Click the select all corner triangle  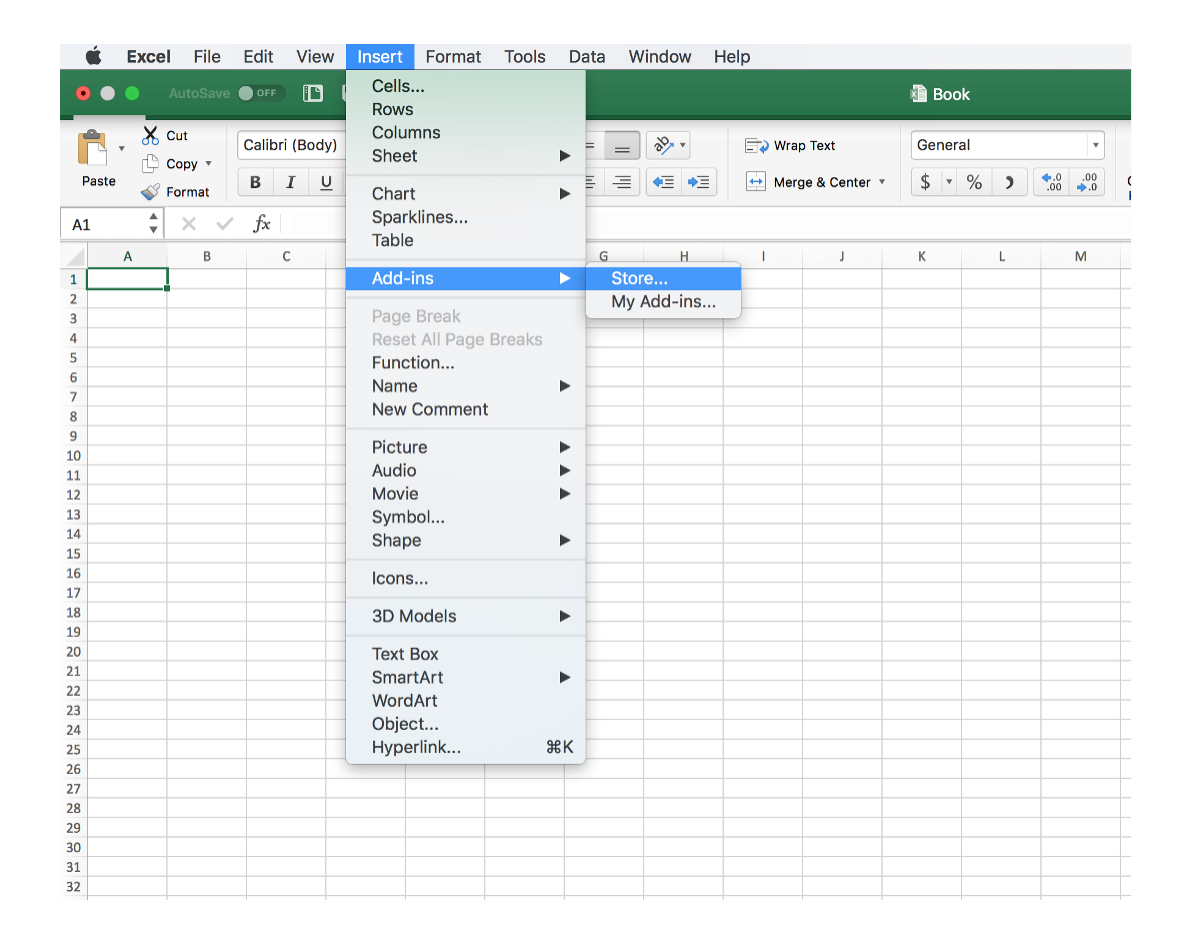point(76,256)
